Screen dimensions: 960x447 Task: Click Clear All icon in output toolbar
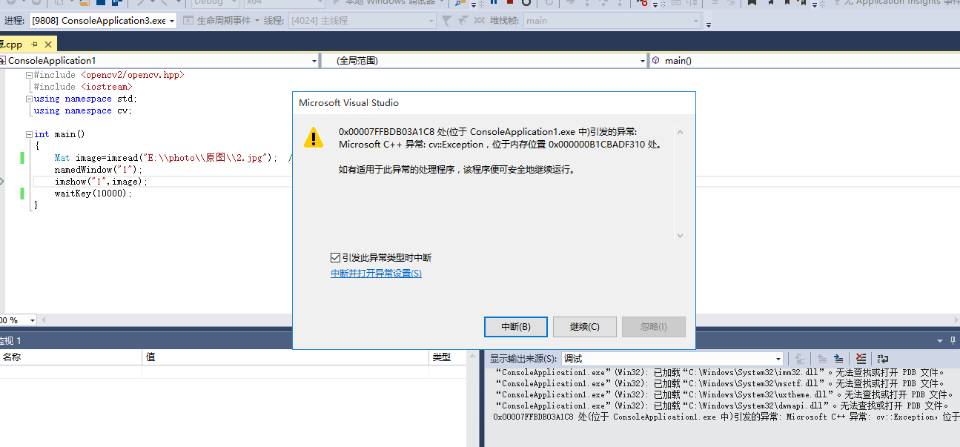point(861,358)
